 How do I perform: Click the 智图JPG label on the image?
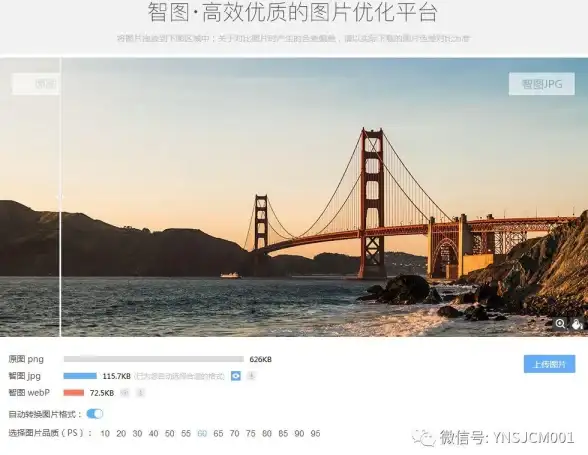542,84
